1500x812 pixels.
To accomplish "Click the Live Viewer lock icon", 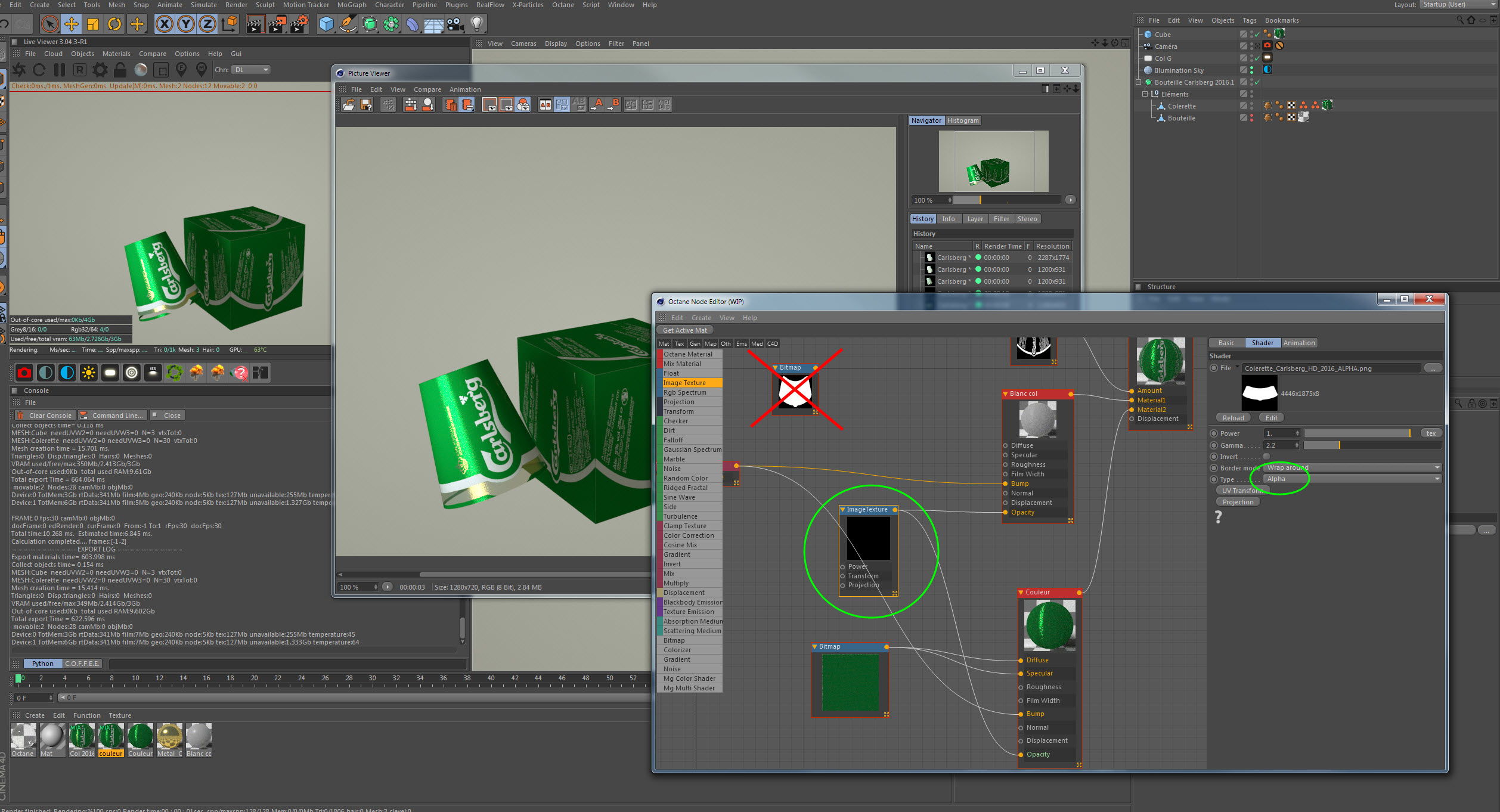I will [120, 70].
